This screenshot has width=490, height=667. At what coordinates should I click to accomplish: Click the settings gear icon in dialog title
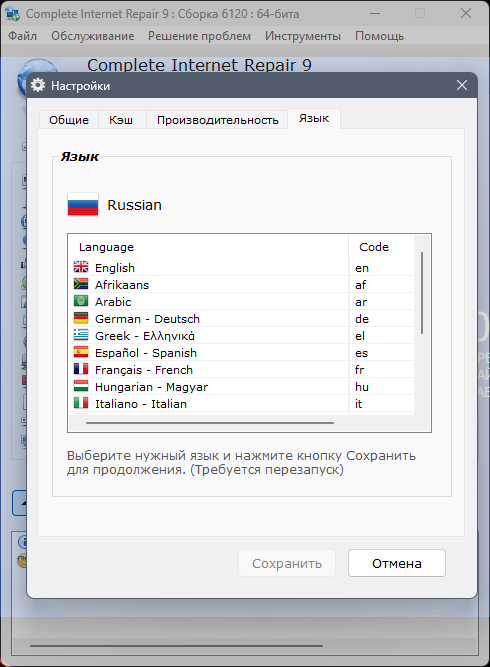click(38, 85)
